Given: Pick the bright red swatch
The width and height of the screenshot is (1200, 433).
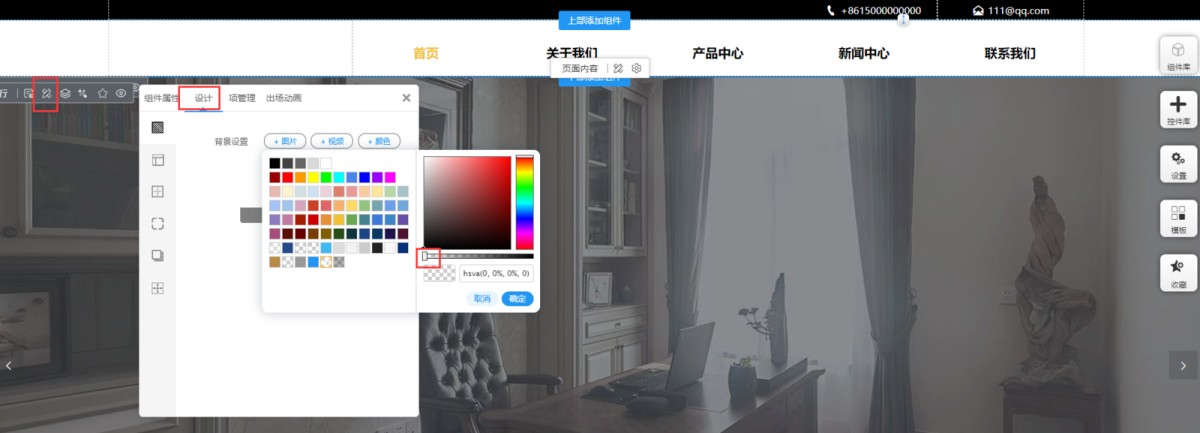Looking at the screenshot, I should click(x=287, y=177).
